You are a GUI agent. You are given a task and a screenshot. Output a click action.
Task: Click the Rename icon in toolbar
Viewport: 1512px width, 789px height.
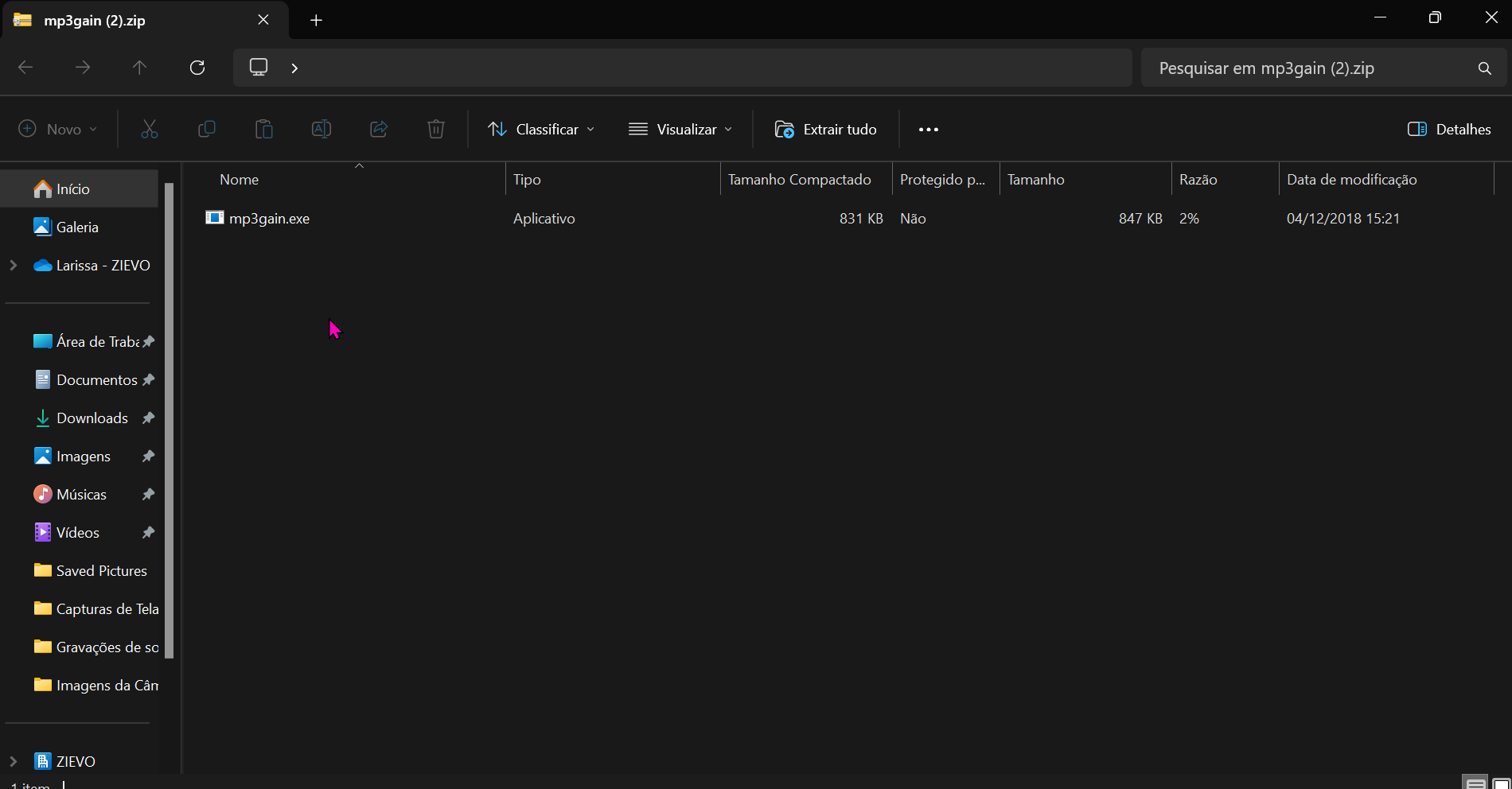[321, 129]
